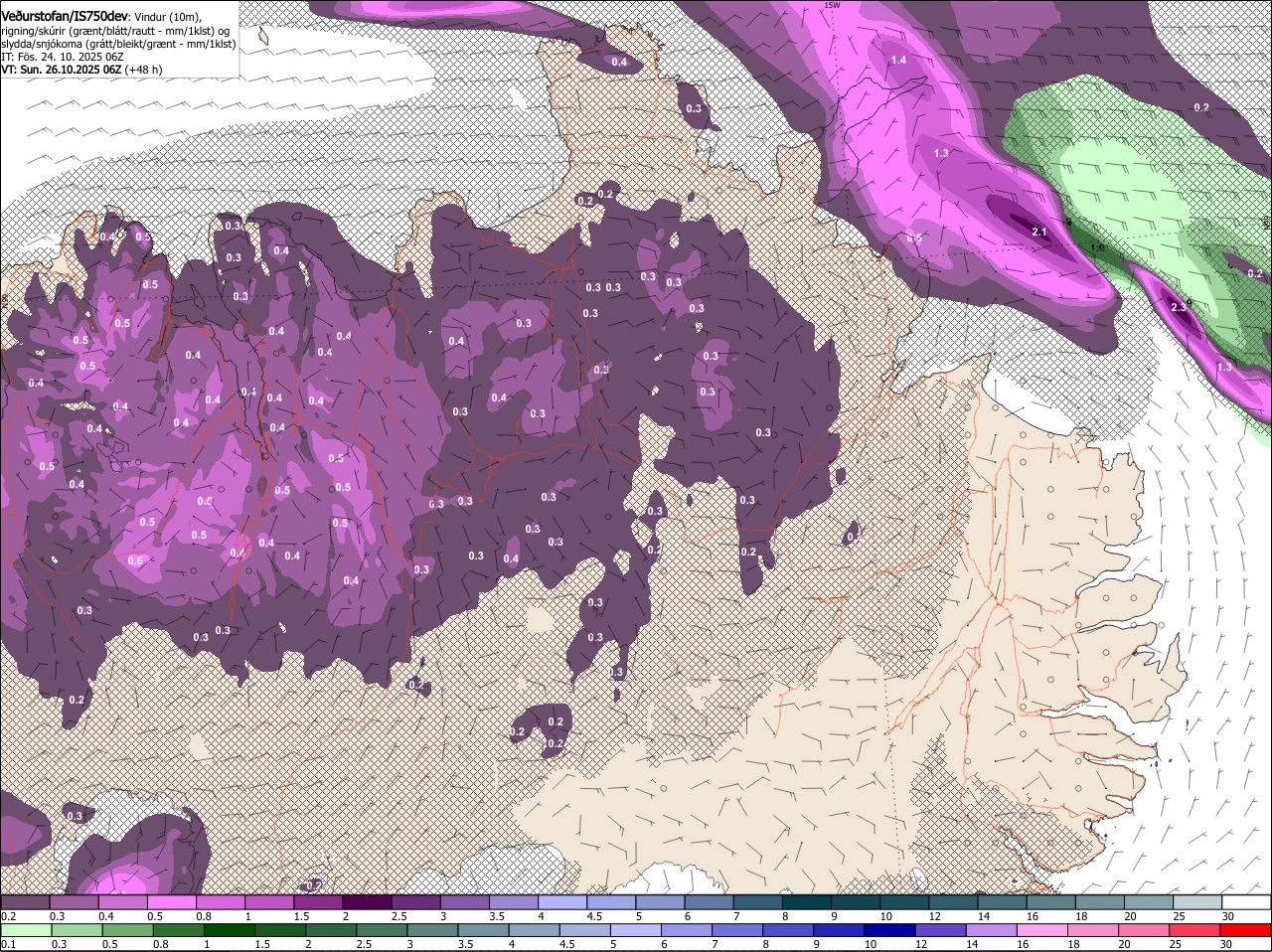Pick top legend swatch between 1 and 1.5

point(268,901)
